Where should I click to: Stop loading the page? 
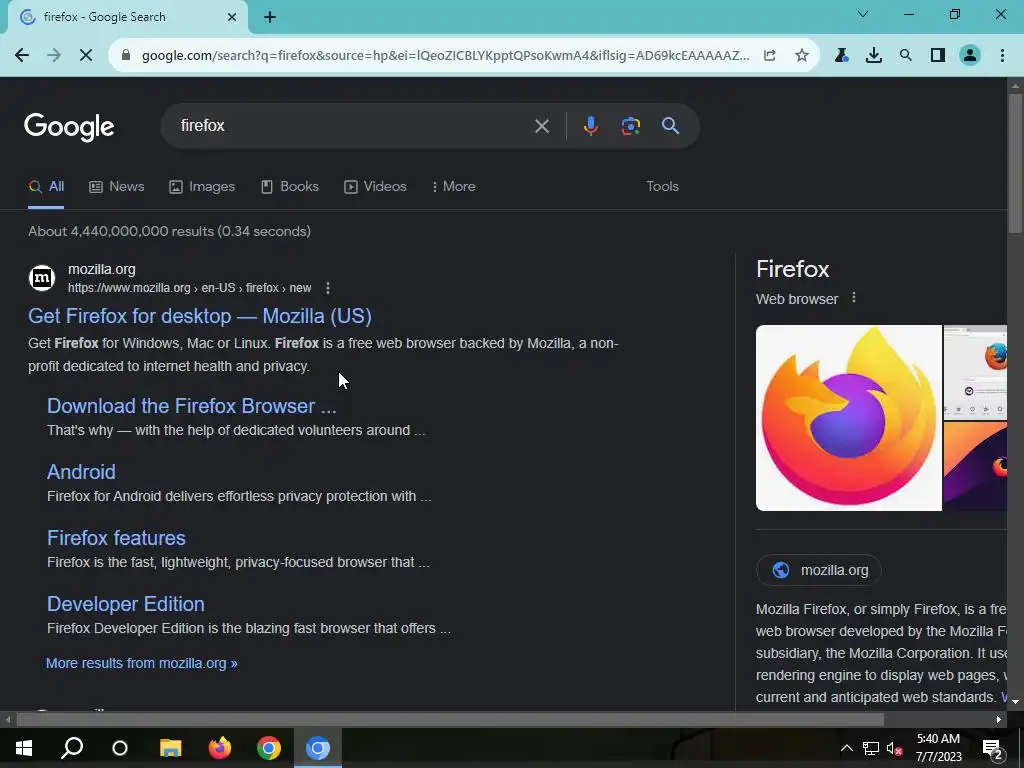[86, 56]
